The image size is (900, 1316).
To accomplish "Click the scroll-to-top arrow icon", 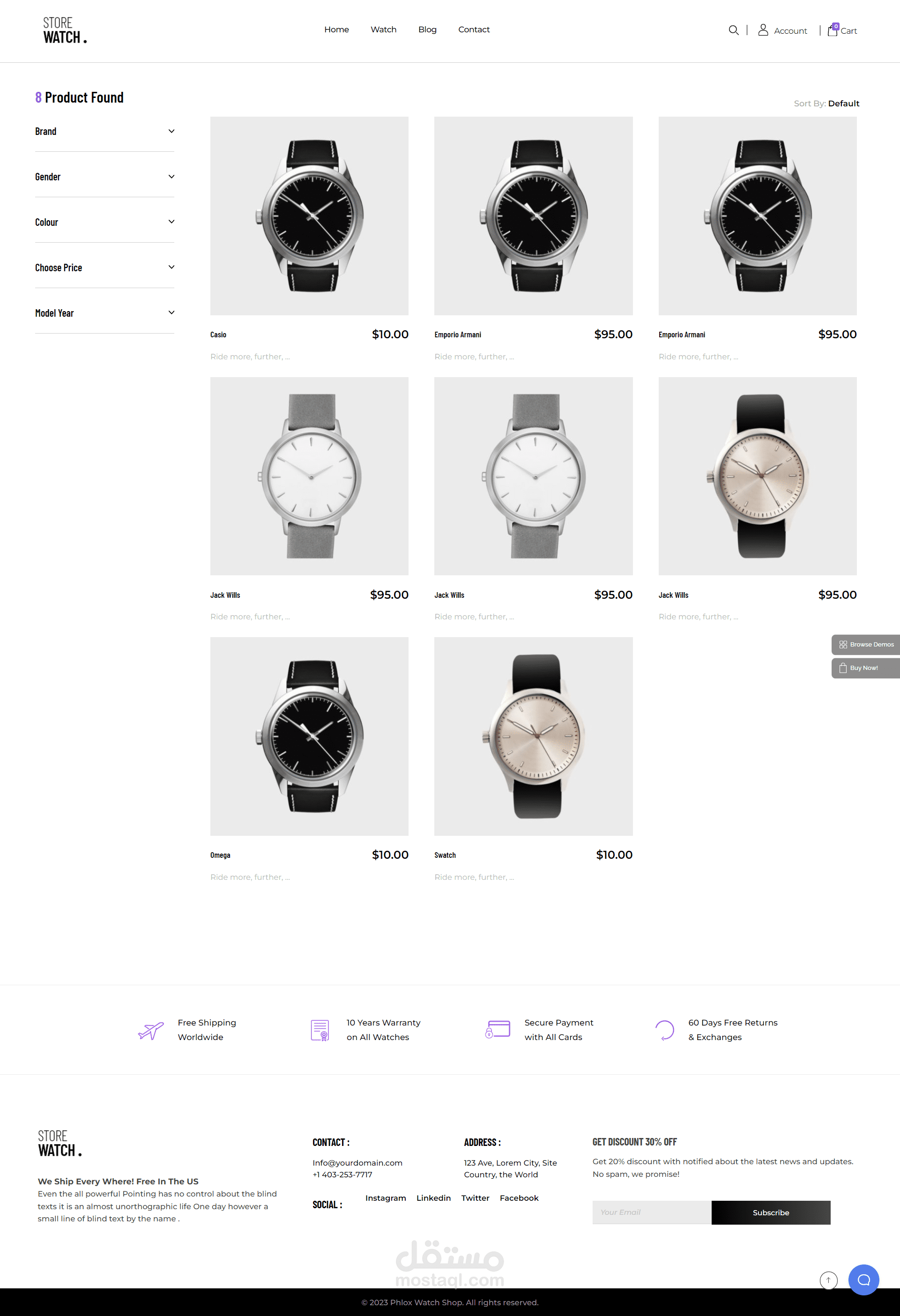I will [828, 1280].
